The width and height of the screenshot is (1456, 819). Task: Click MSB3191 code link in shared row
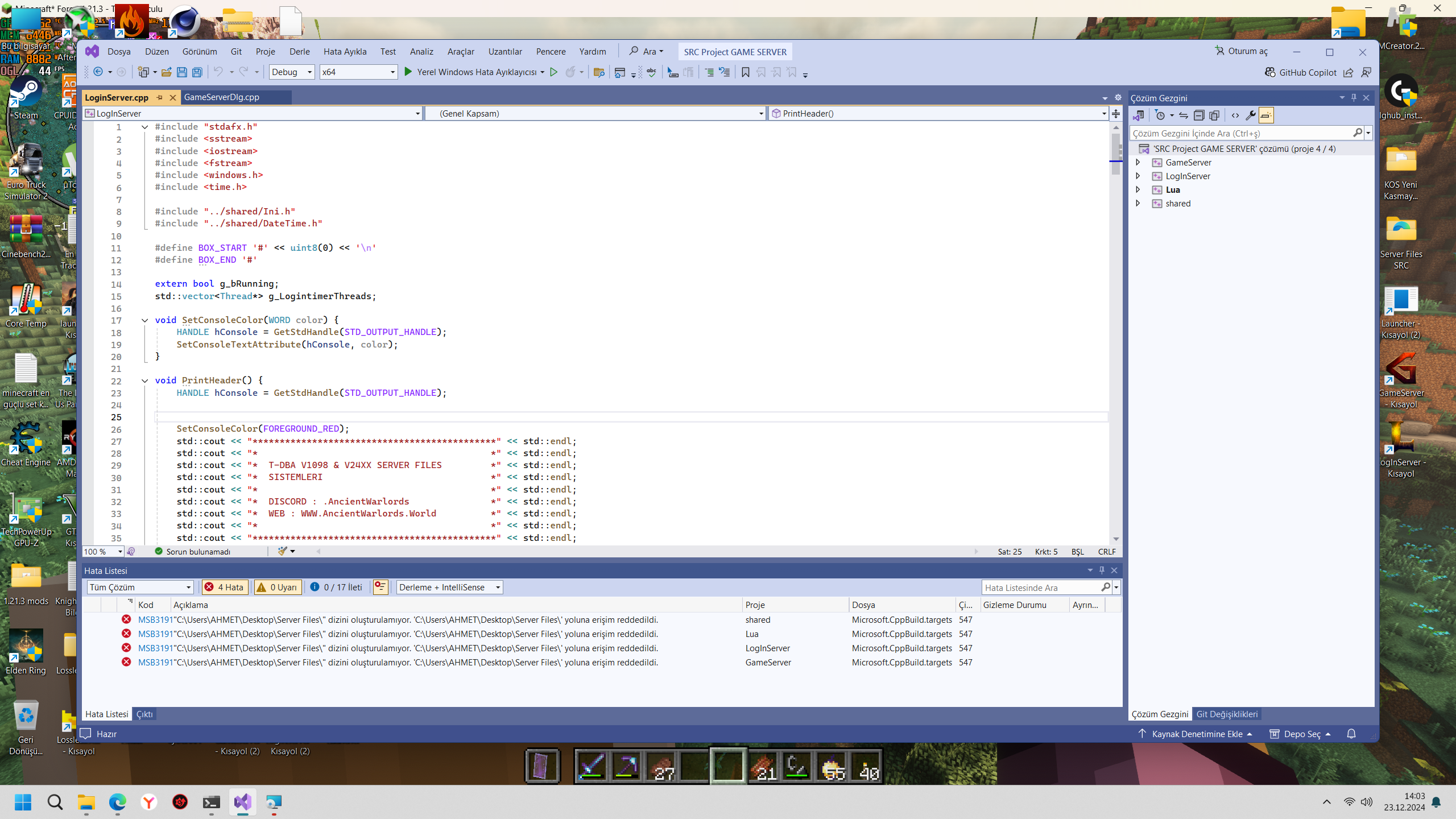click(x=155, y=619)
